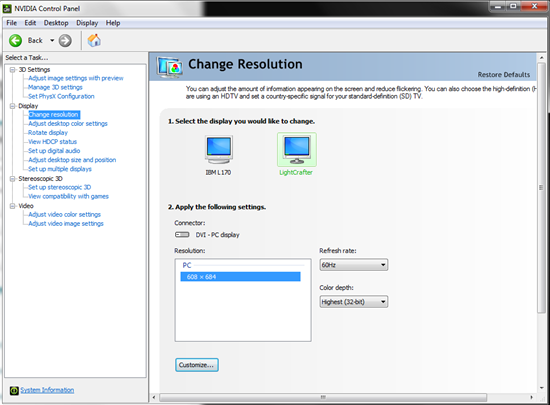Open the Back history dropdown arrow
This screenshot has width=550, height=405.
[52, 41]
